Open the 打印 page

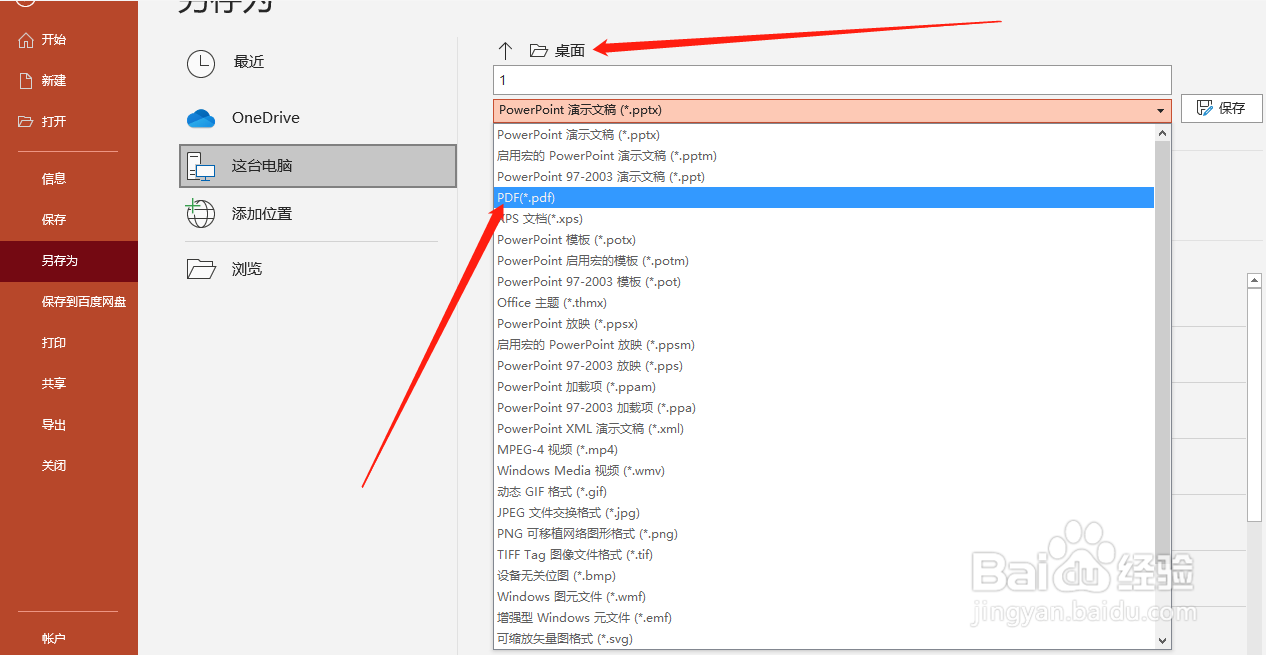(54, 343)
